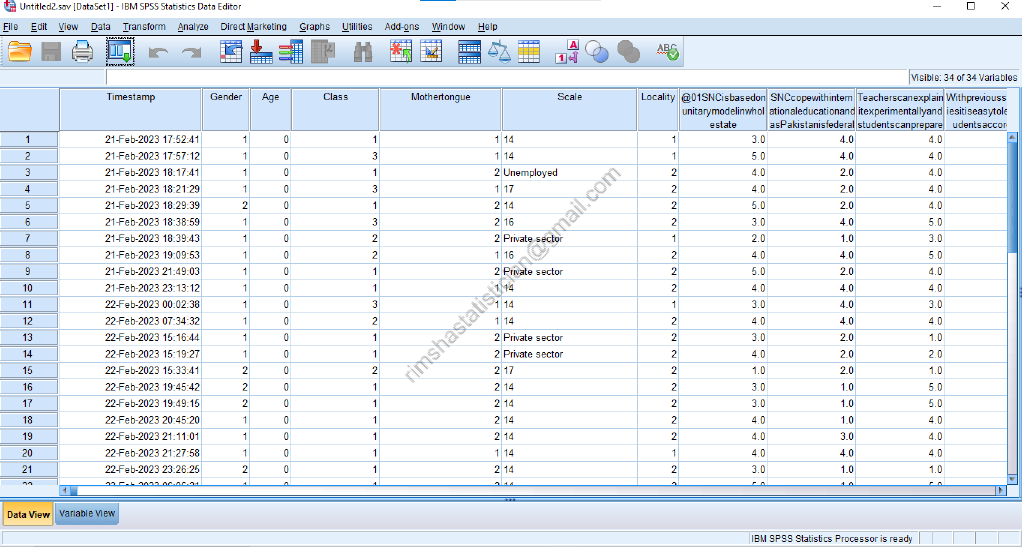Open the Utilities menu

click(357, 27)
